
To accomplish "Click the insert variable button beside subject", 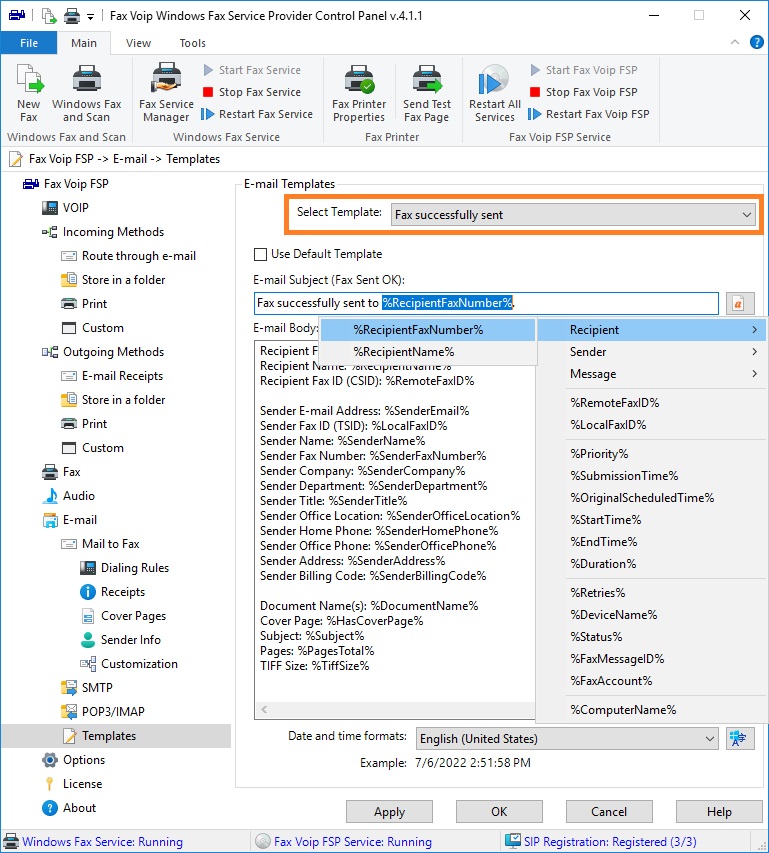I will (740, 303).
